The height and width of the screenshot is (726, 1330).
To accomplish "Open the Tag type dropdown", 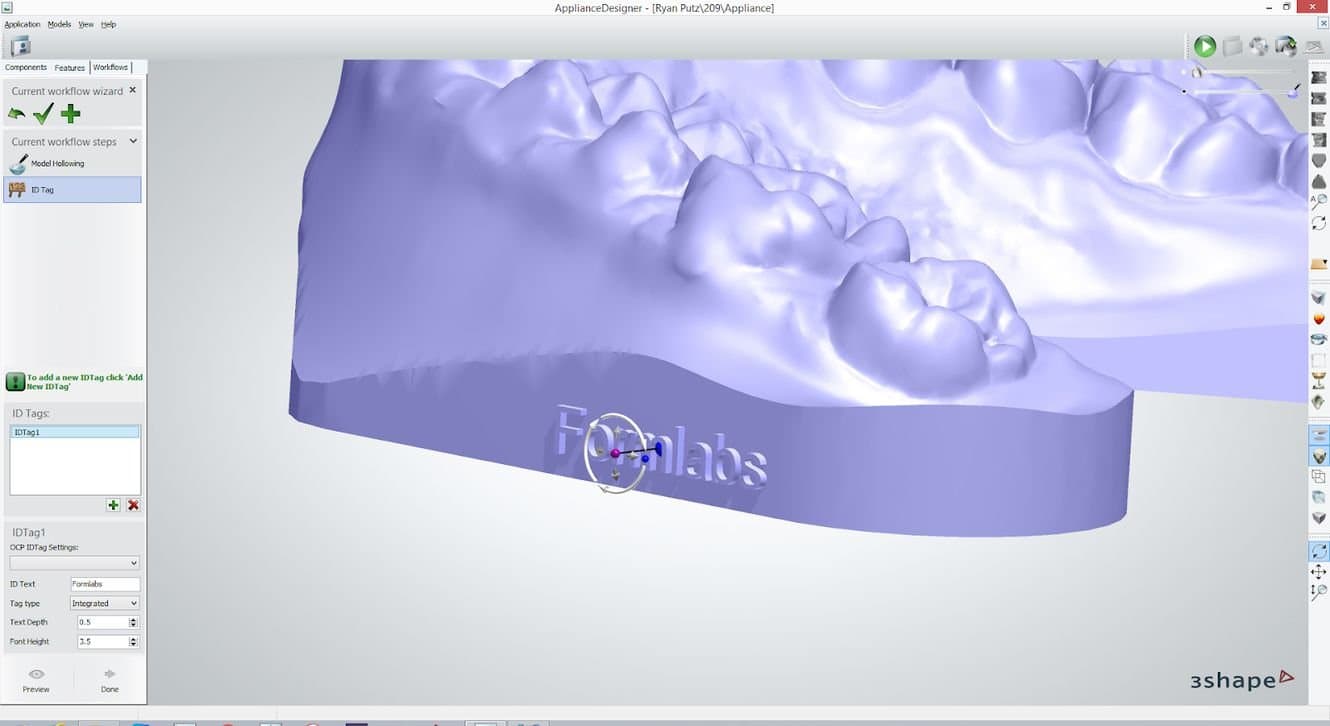I will (105, 603).
